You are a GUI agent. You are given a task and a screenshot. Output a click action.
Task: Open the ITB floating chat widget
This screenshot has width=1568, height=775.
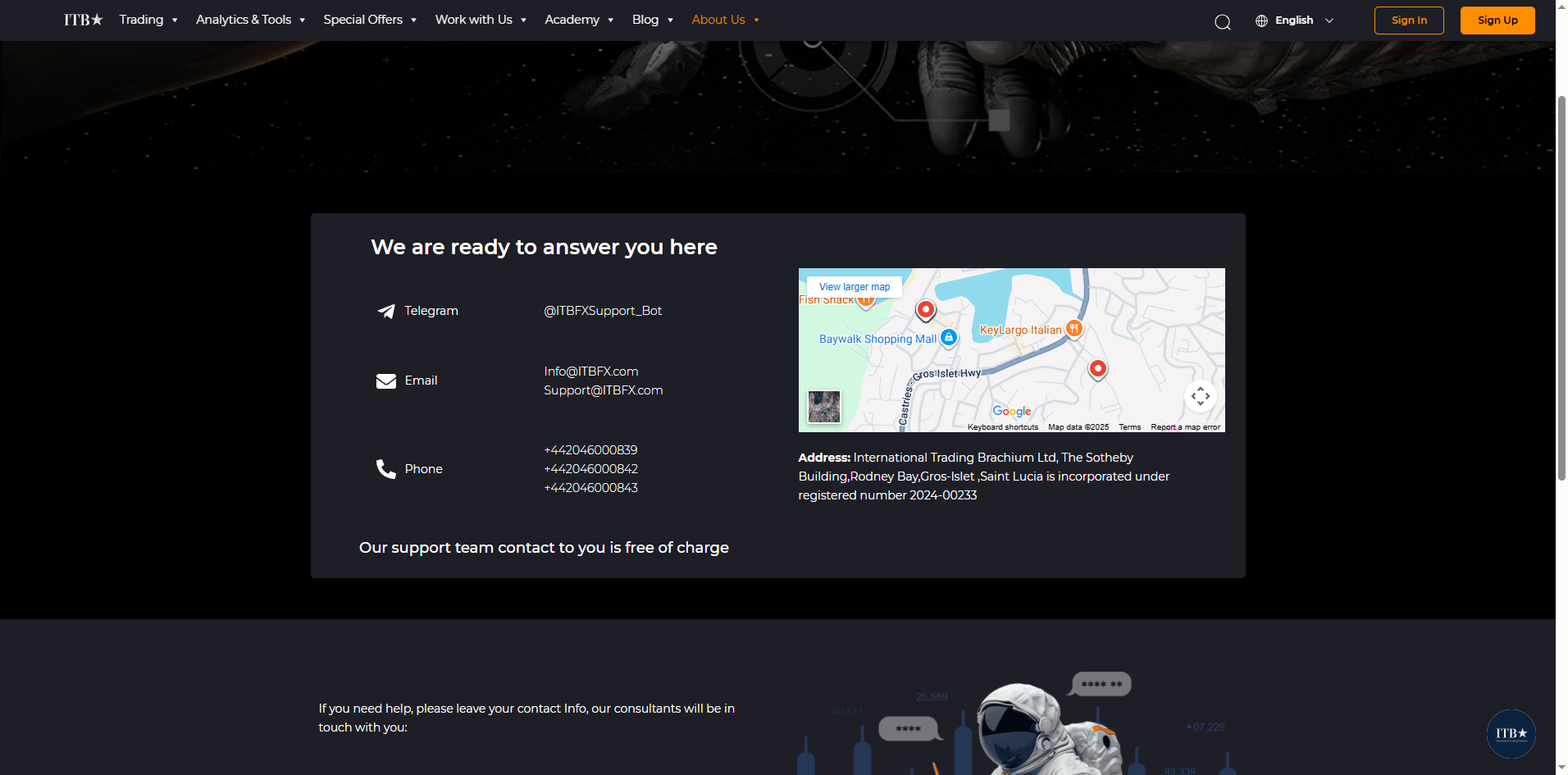point(1511,734)
